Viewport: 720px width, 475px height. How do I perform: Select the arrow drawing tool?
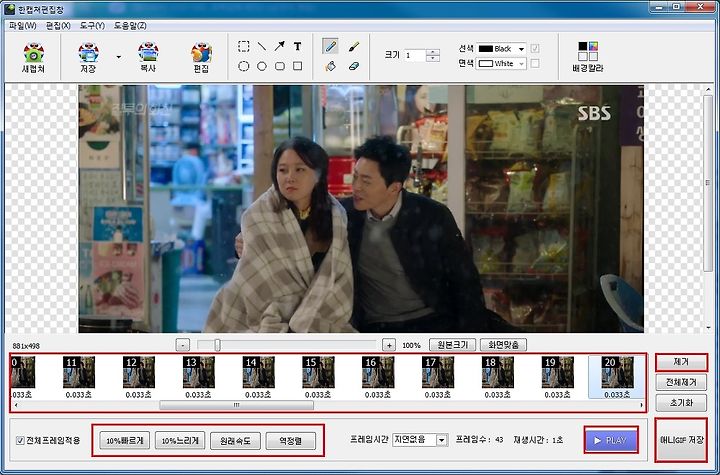click(x=279, y=46)
